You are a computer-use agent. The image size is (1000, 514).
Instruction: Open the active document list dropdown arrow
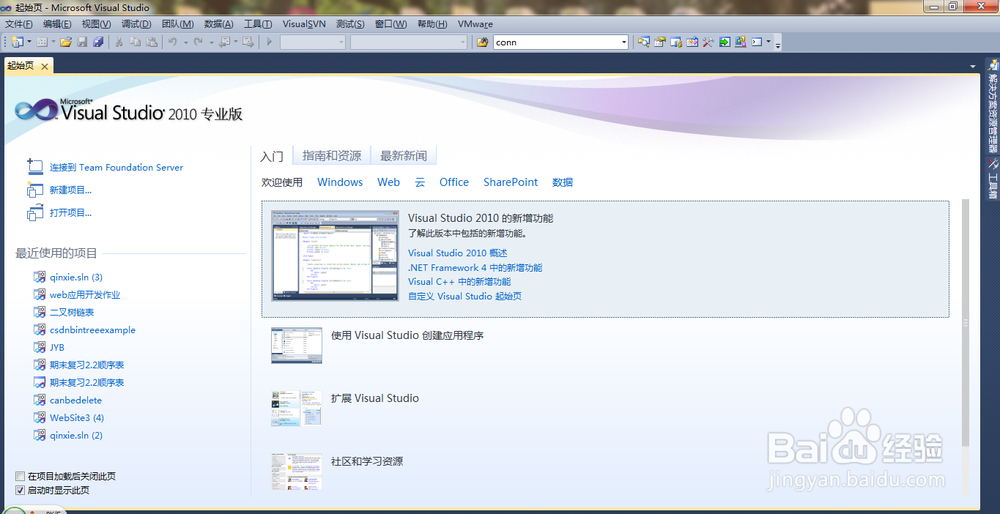coord(973,66)
